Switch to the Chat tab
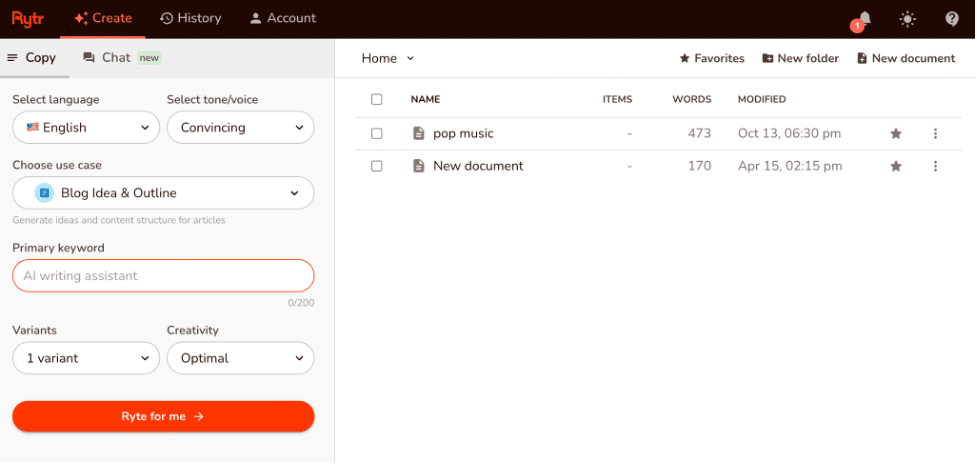This screenshot has width=977, height=464. coord(122,58)
